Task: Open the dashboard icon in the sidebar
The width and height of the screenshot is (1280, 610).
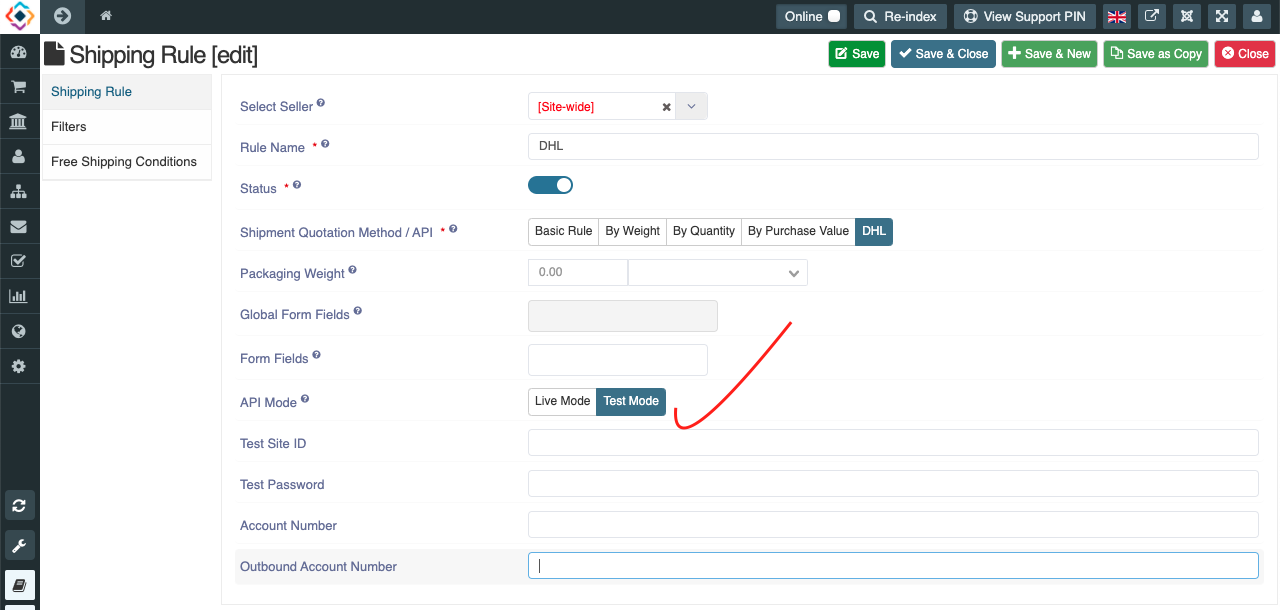Action: [18, 52]
